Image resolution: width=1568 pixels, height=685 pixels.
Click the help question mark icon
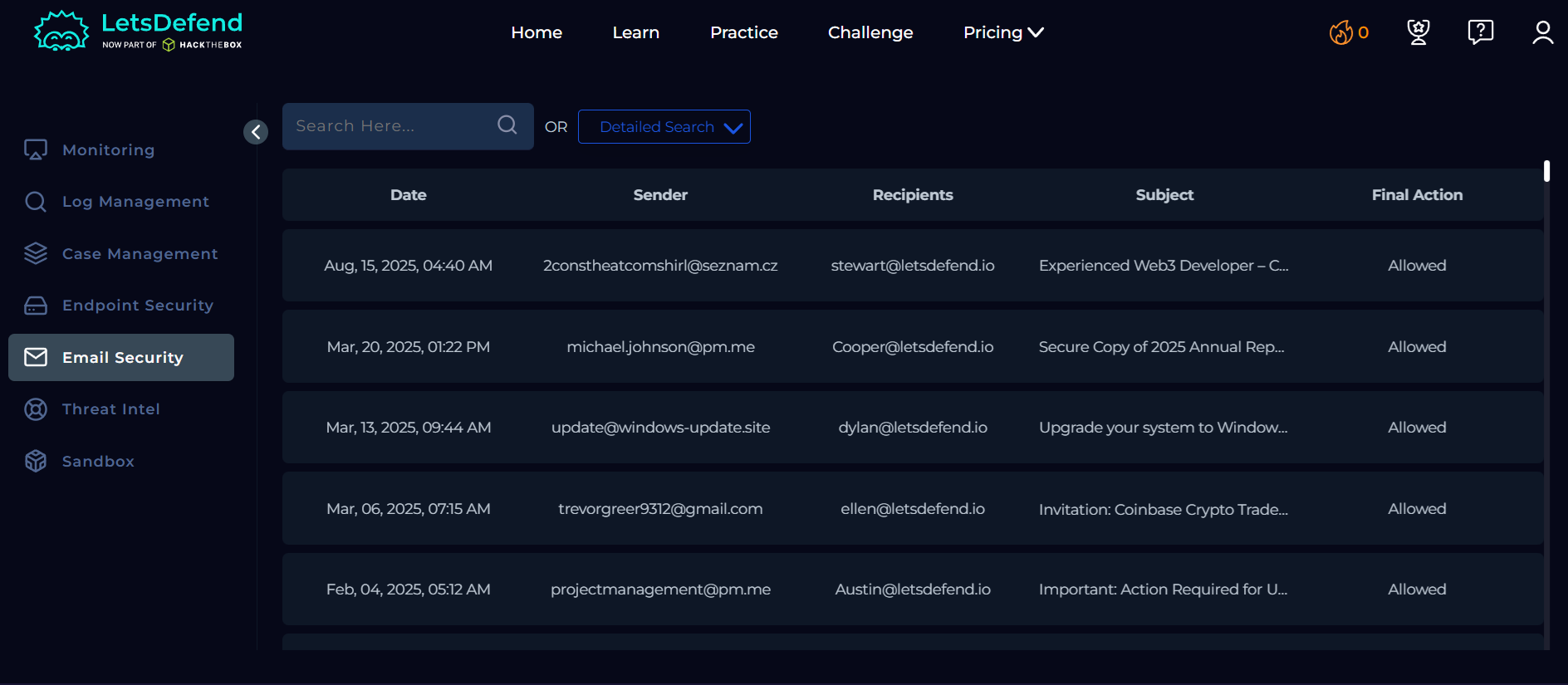pos(1480,32)
